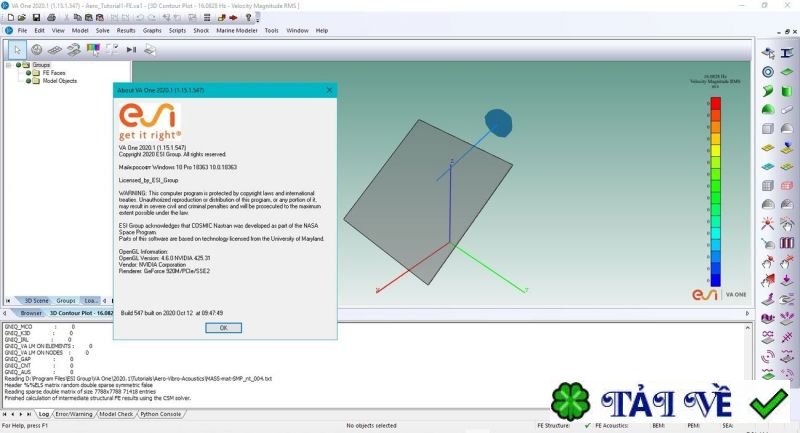Open the Model menu
Screen dimensions: 800x433
pyautogui.click(x=80, y=31)
